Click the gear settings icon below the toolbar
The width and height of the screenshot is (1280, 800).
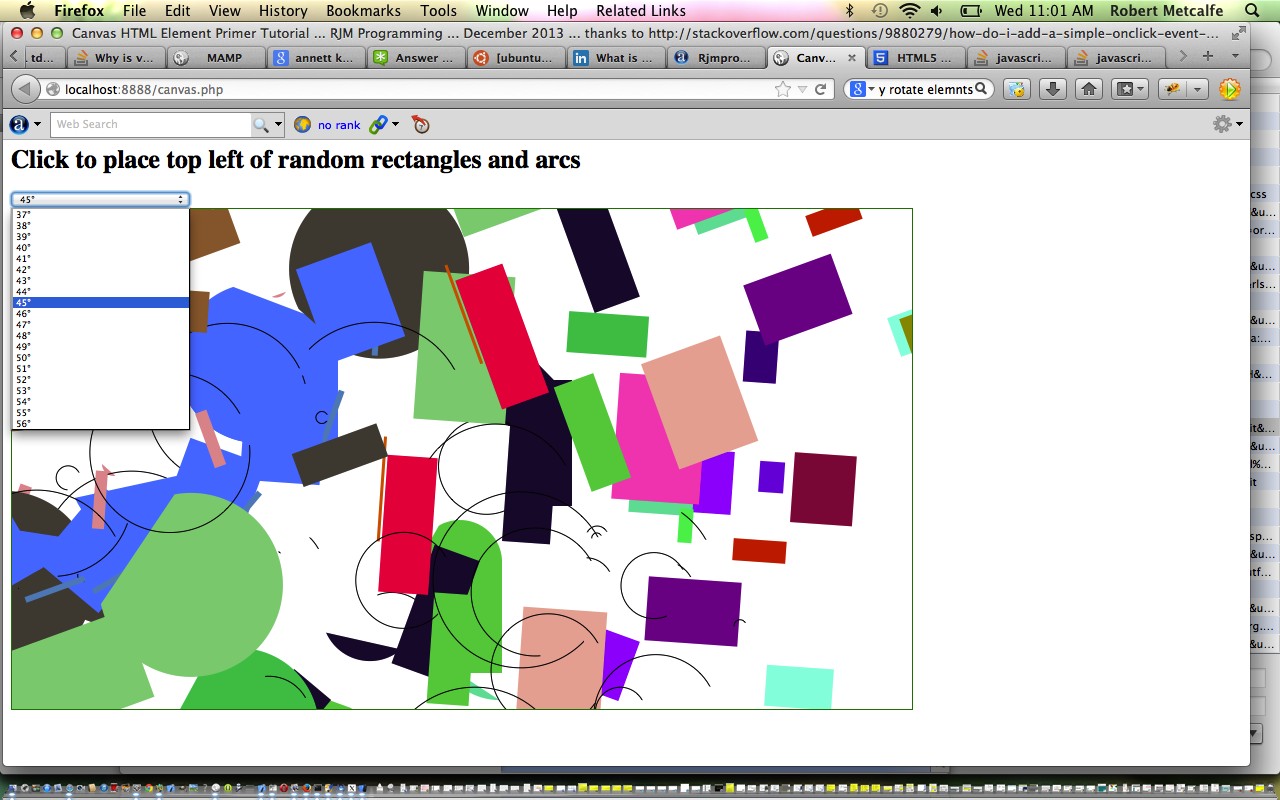pos(1222,123)
